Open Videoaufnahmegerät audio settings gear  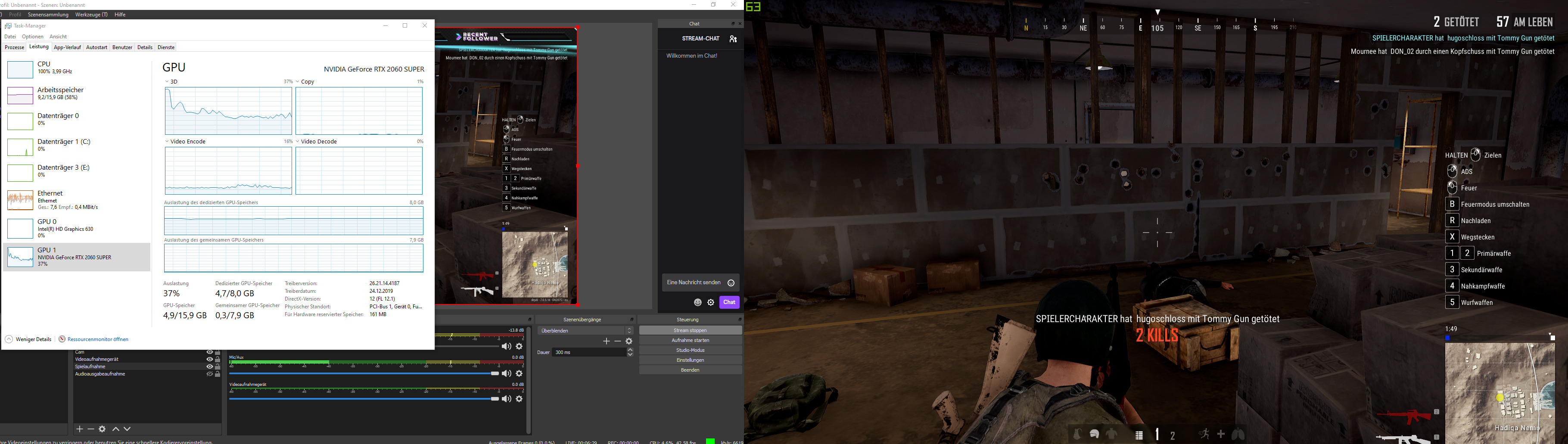tap(519, 399)
